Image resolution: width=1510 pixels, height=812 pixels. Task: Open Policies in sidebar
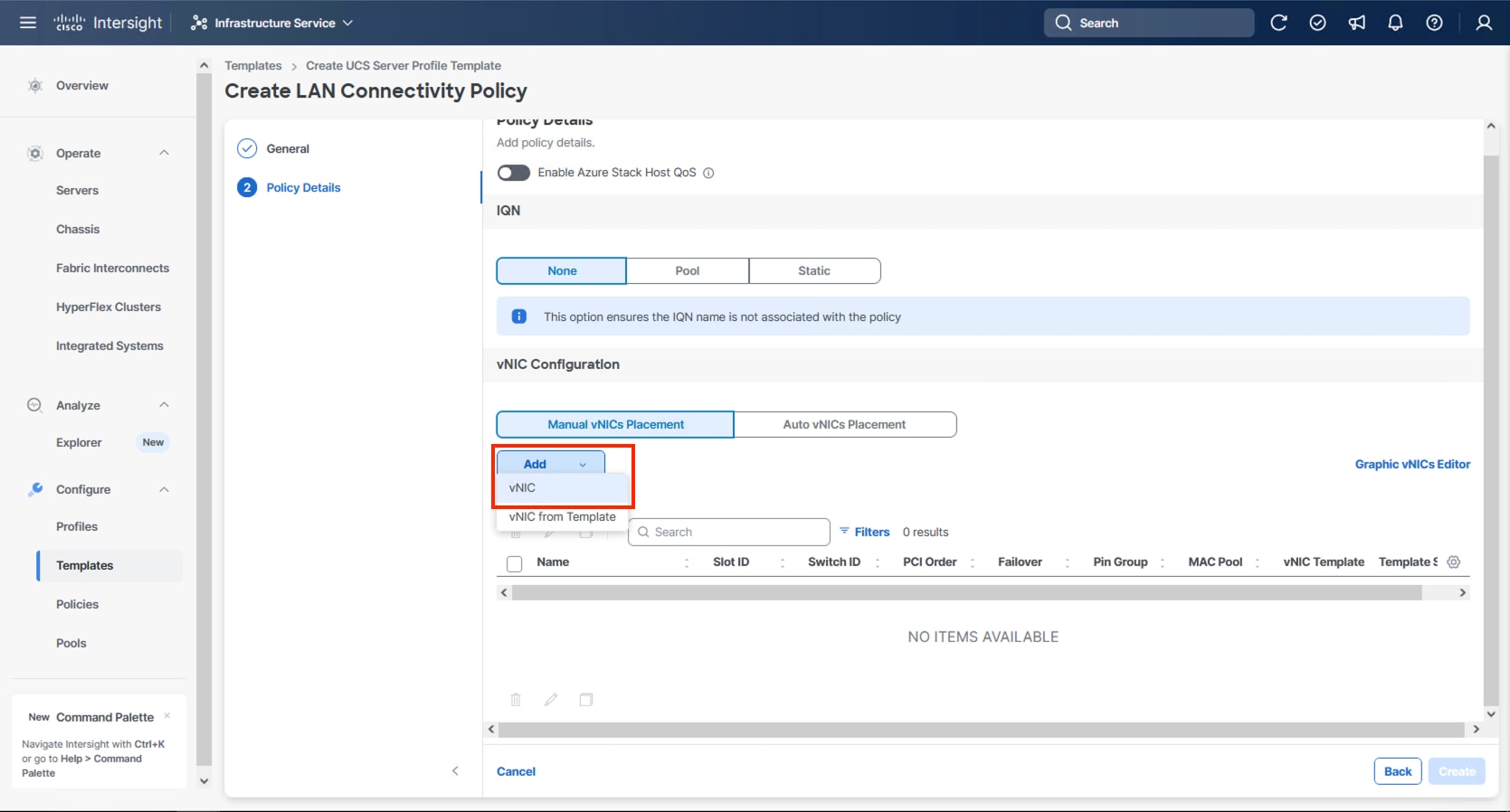77,604
